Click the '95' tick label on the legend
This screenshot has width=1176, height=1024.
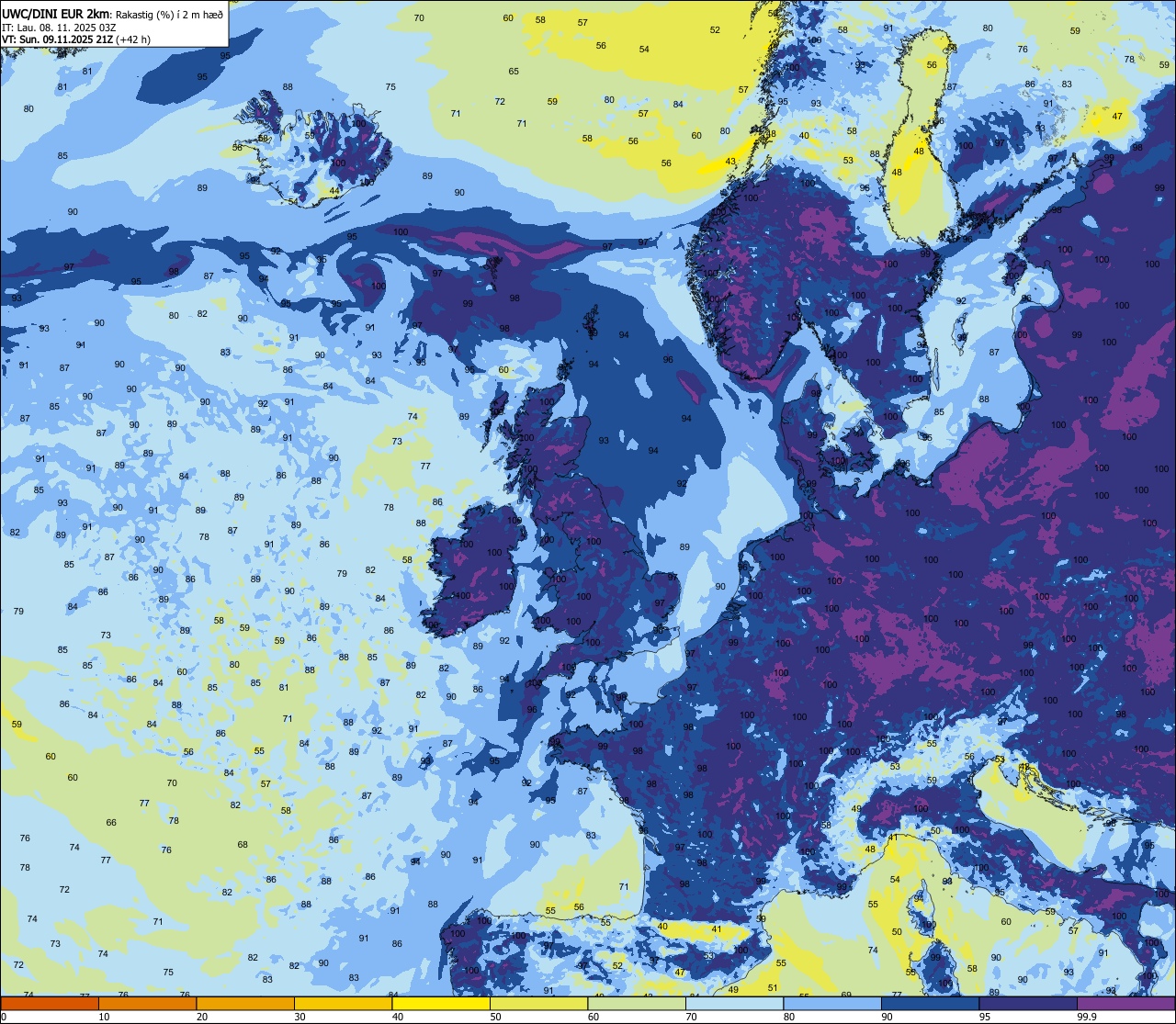(985, 1017)
